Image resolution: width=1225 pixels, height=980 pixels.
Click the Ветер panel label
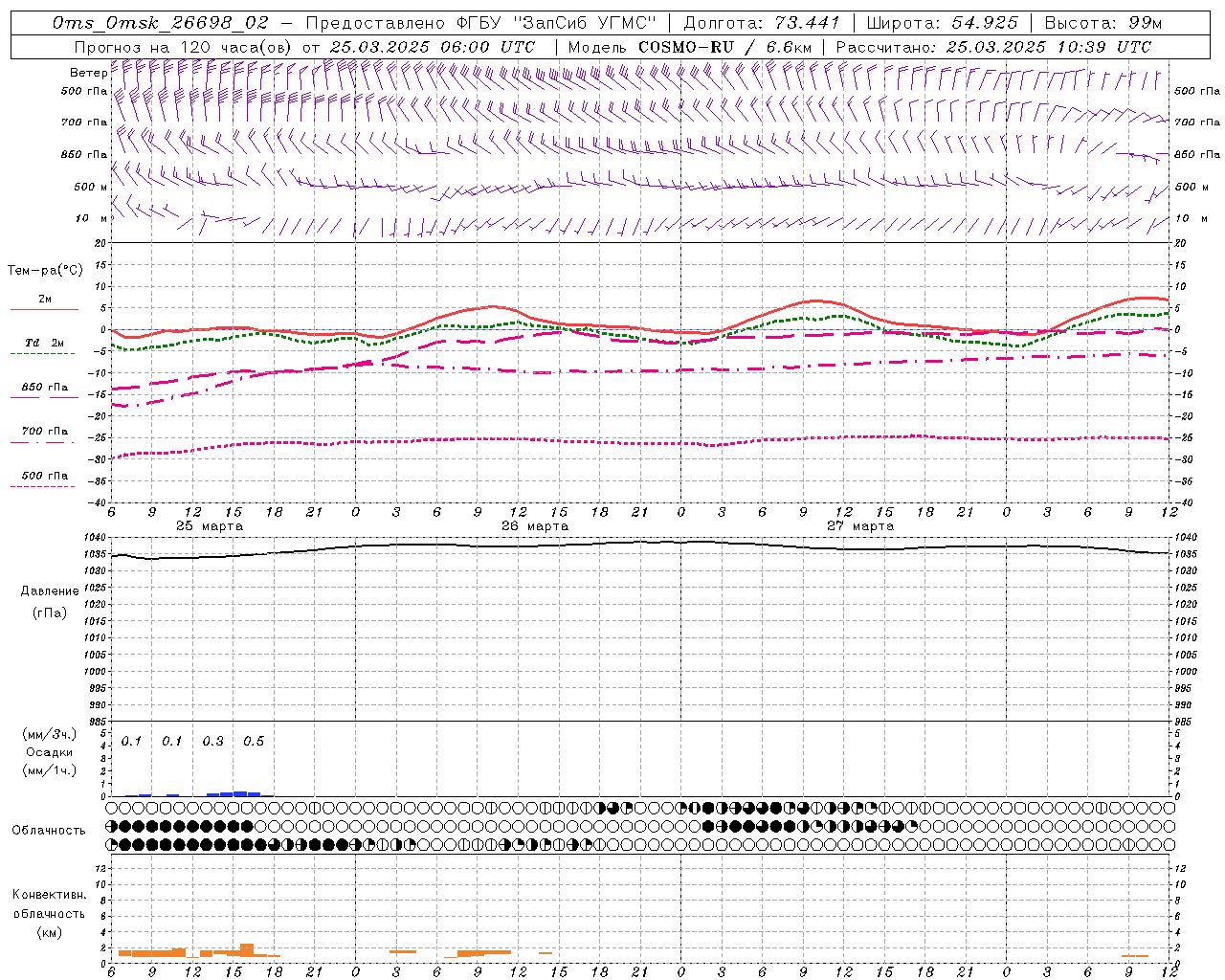[88, 73]
